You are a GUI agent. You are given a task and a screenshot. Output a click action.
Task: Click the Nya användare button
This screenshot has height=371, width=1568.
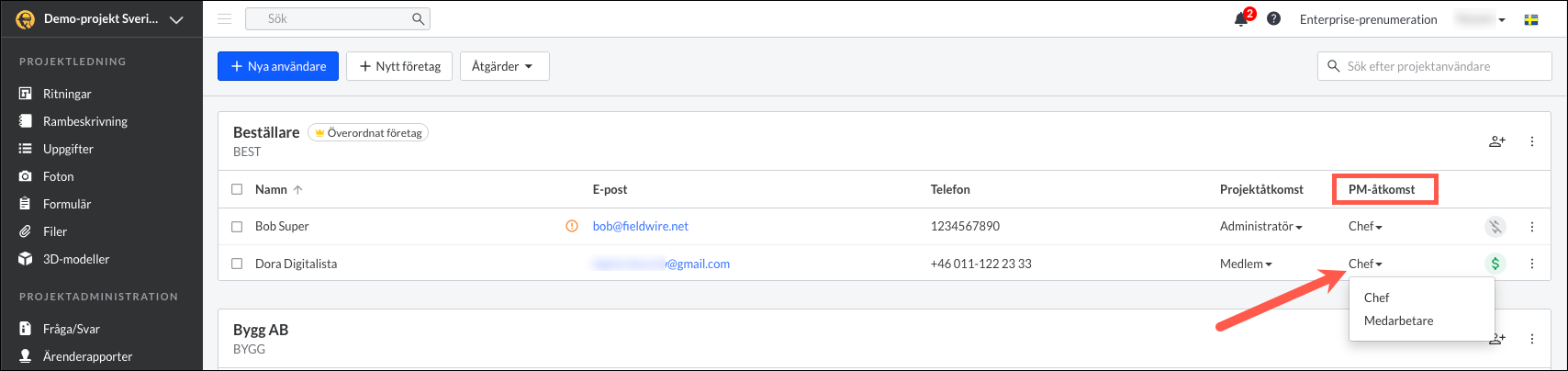[278, 66]
